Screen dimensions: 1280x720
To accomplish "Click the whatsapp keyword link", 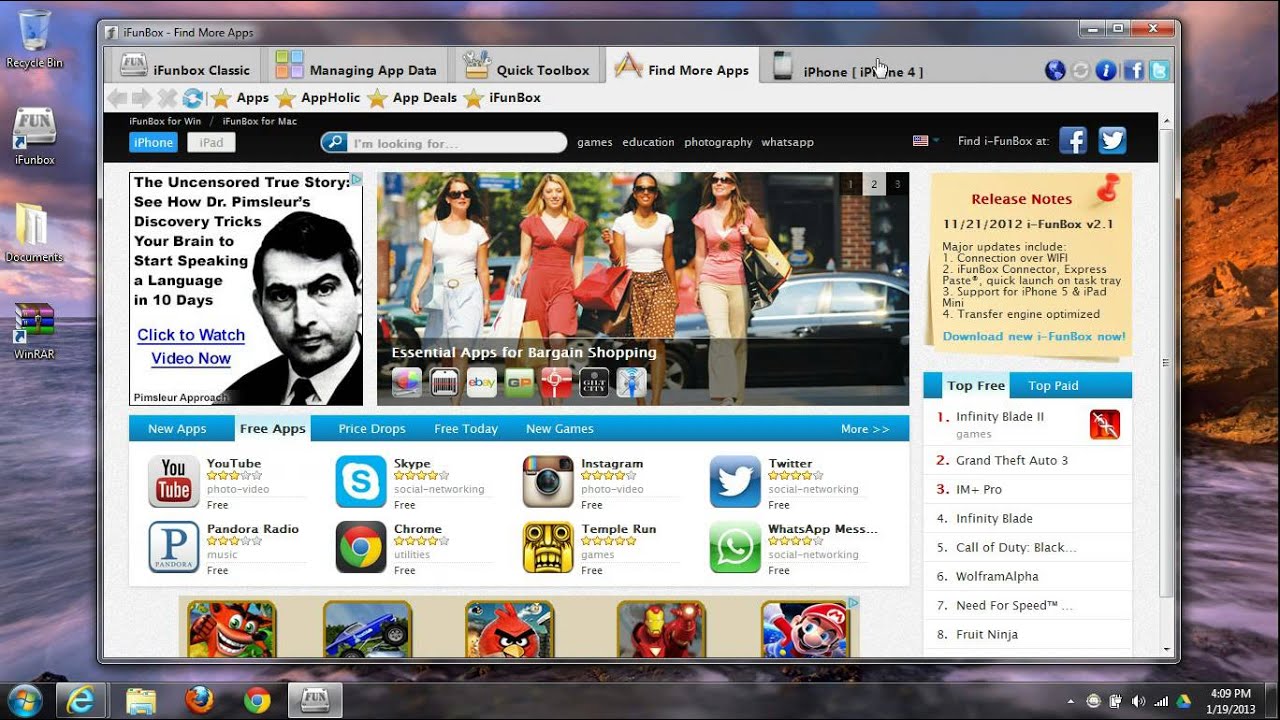I will (x=787, y=142).
